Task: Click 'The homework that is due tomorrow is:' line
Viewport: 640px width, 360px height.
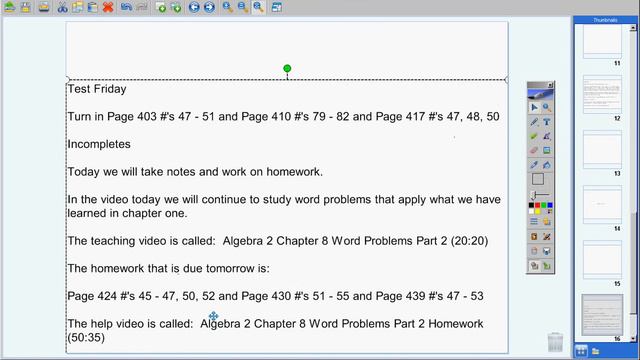Action: 168,269
